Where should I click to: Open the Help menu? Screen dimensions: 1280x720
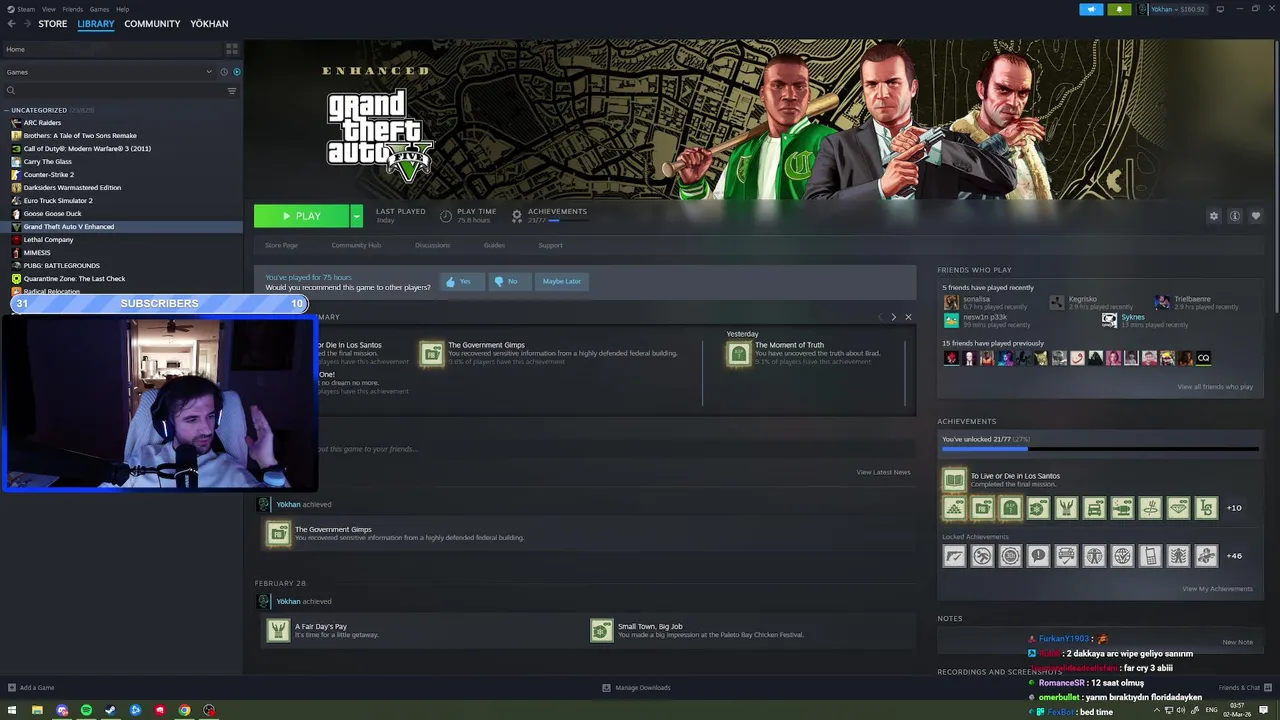[x=122, y=9]
